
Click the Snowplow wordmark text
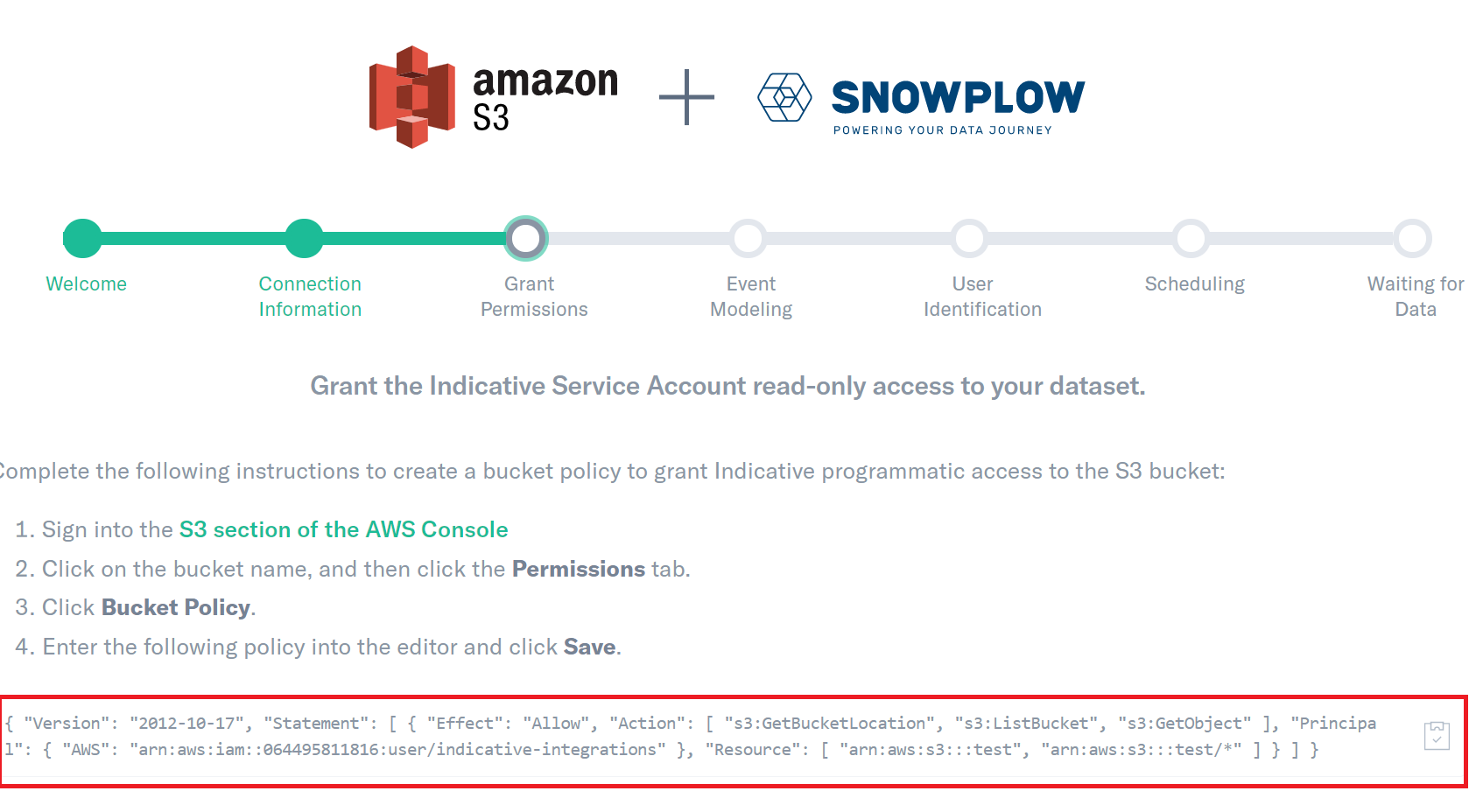tap(958, 97)
